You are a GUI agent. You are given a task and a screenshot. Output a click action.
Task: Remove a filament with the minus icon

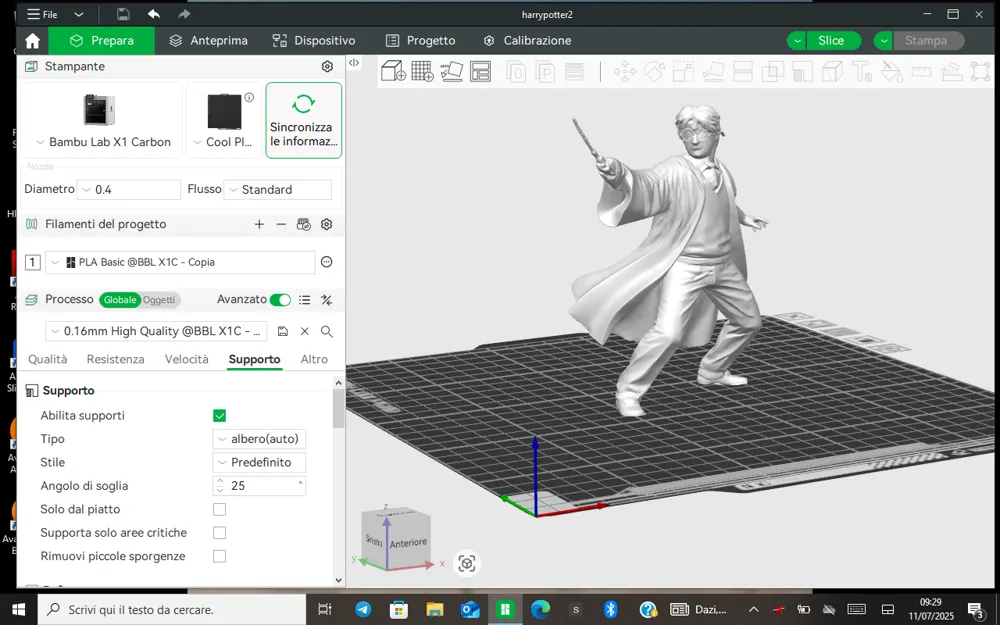pos(281,224)
